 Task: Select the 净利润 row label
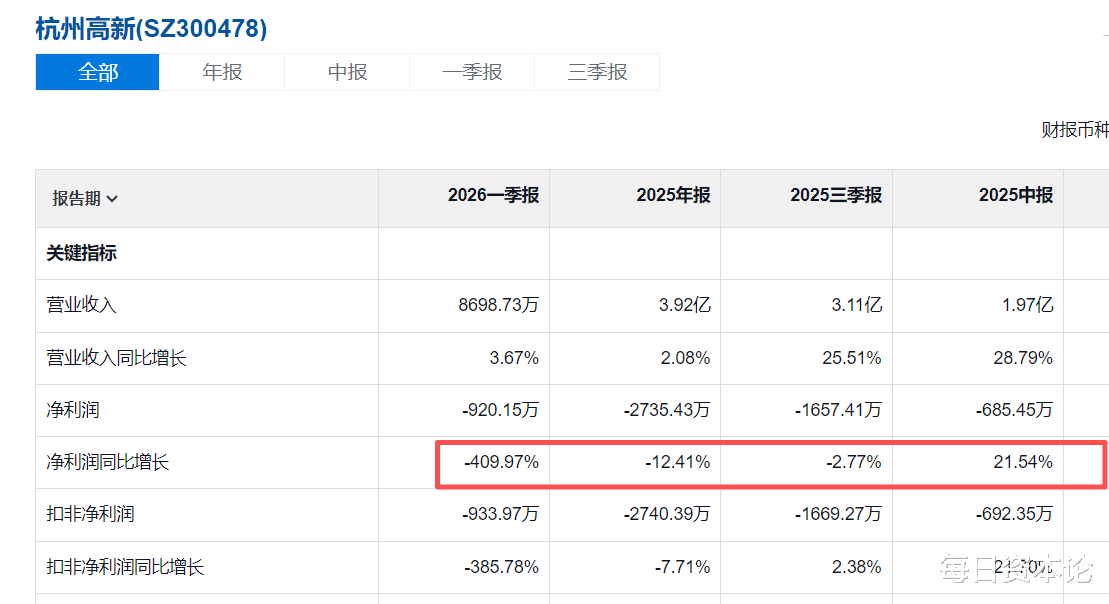(x=73, y=410)
